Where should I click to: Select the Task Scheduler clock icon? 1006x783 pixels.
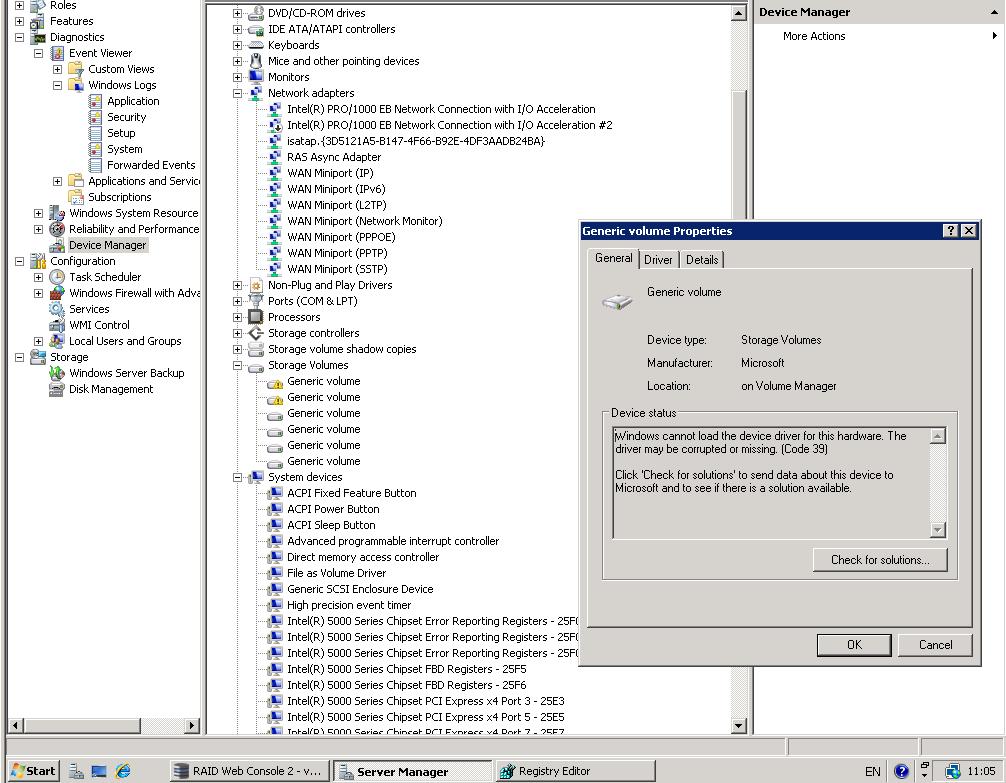[57, 277]
